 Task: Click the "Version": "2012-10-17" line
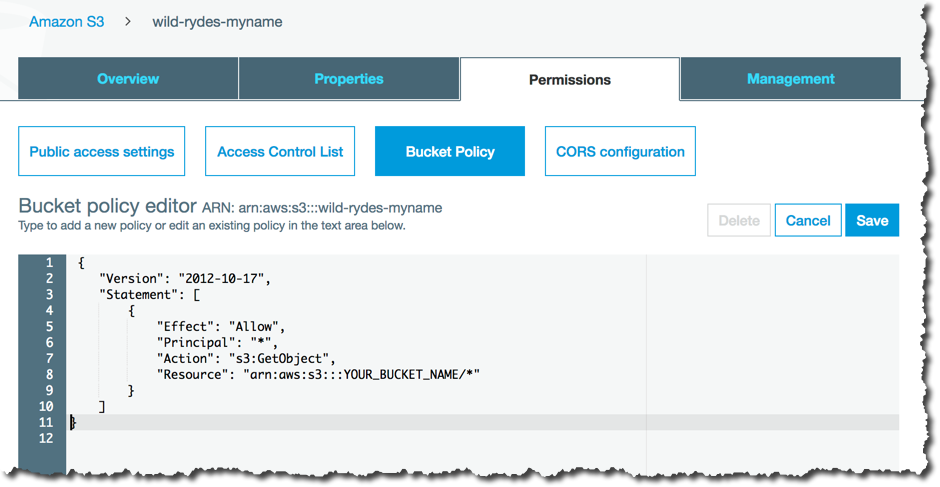click(185, 278)
